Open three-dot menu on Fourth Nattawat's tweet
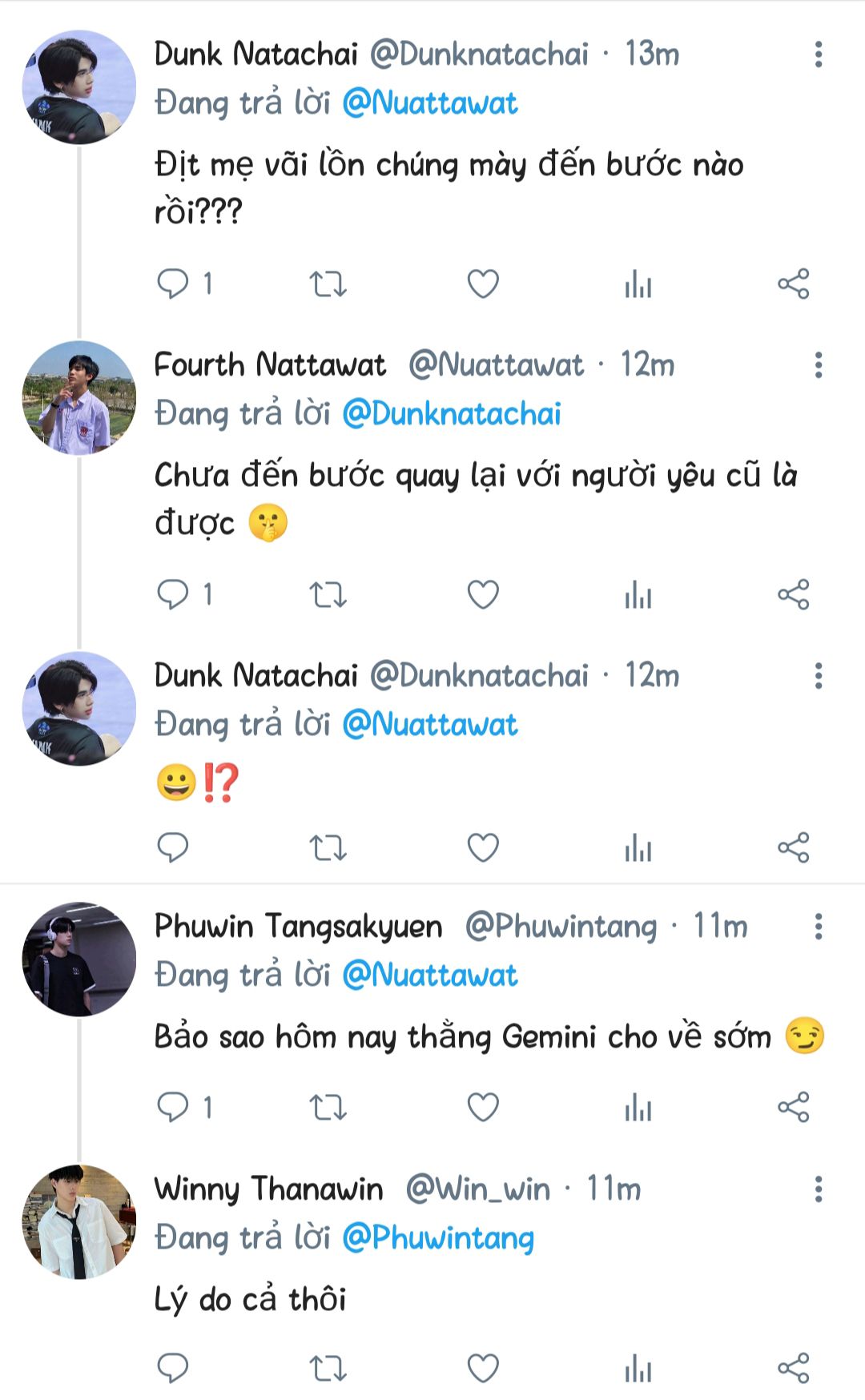This screenshot has height=1400, width=865. (x=818, y=365)
